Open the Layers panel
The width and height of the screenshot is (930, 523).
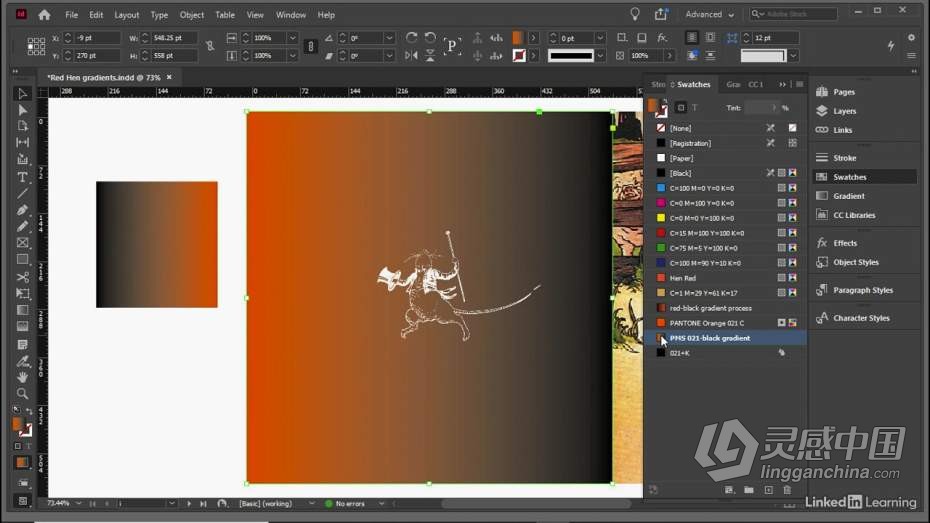(844, 111)
